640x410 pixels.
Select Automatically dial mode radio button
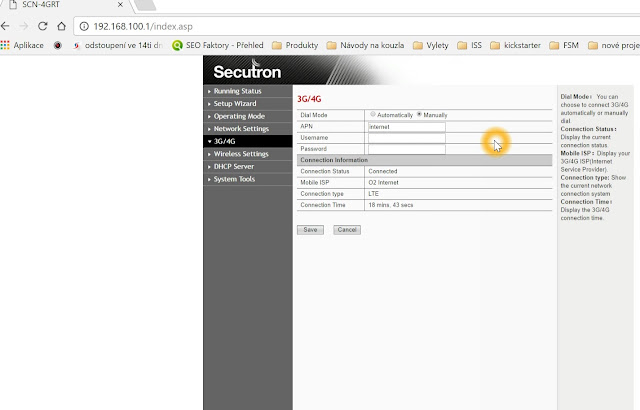(373, 114)
